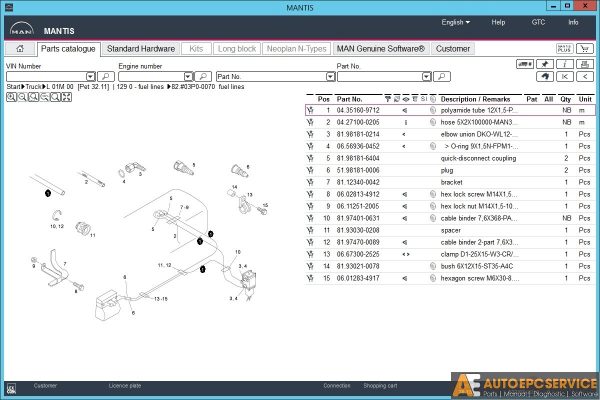This screenshot has height=400, width=600.
Task: Open the Help menu
Action: tap(498, 22)
